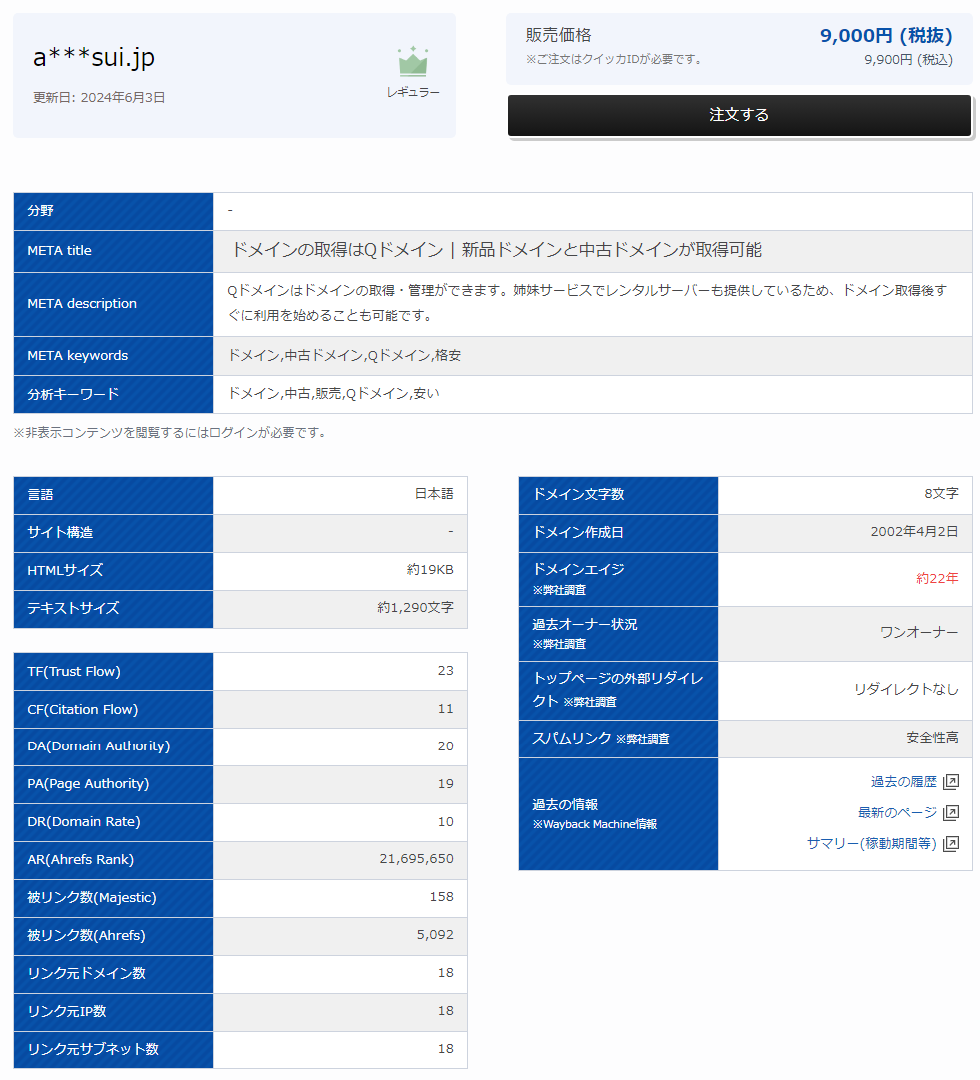The width and height of the screenshot is (980, 1080).
Task: Click the テキストサイズ value 約1,290文字
Action: [415, 608]
